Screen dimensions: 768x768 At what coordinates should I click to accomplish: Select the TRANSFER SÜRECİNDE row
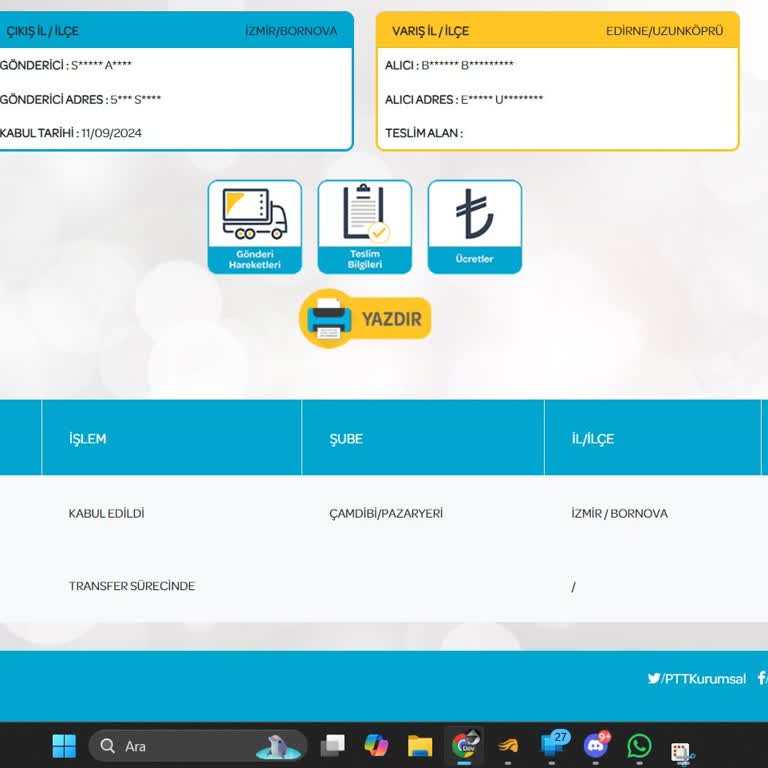point(132,586)
